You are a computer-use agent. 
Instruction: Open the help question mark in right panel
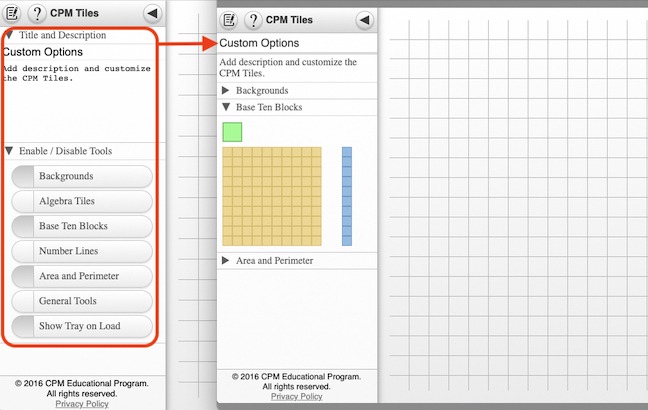(253, 20)
